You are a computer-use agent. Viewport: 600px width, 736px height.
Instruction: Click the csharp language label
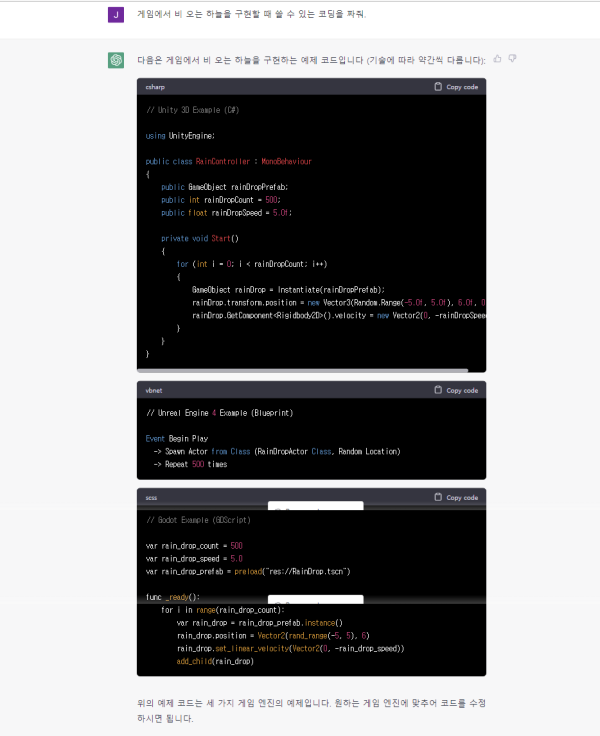click(x=155, y=87)
